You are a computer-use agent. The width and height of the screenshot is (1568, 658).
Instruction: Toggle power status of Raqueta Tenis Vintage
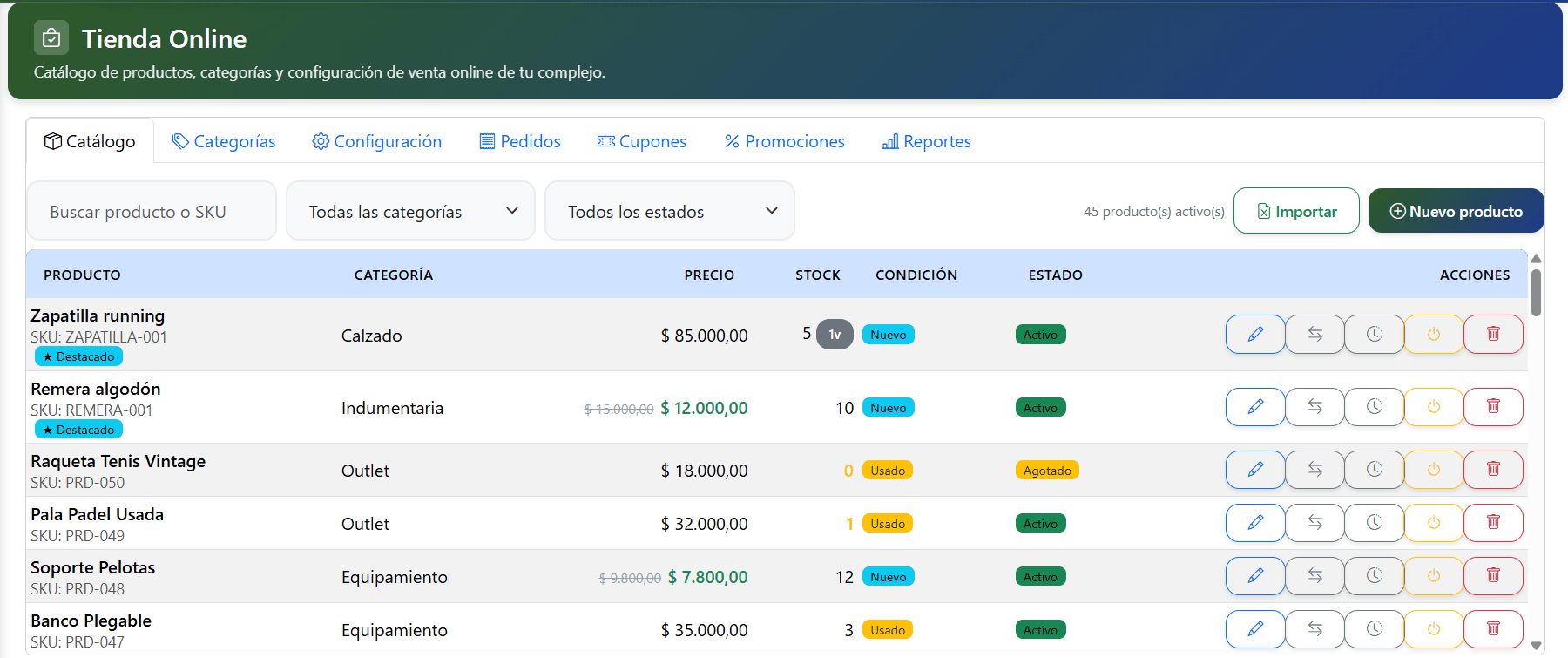click(1433, 470)
